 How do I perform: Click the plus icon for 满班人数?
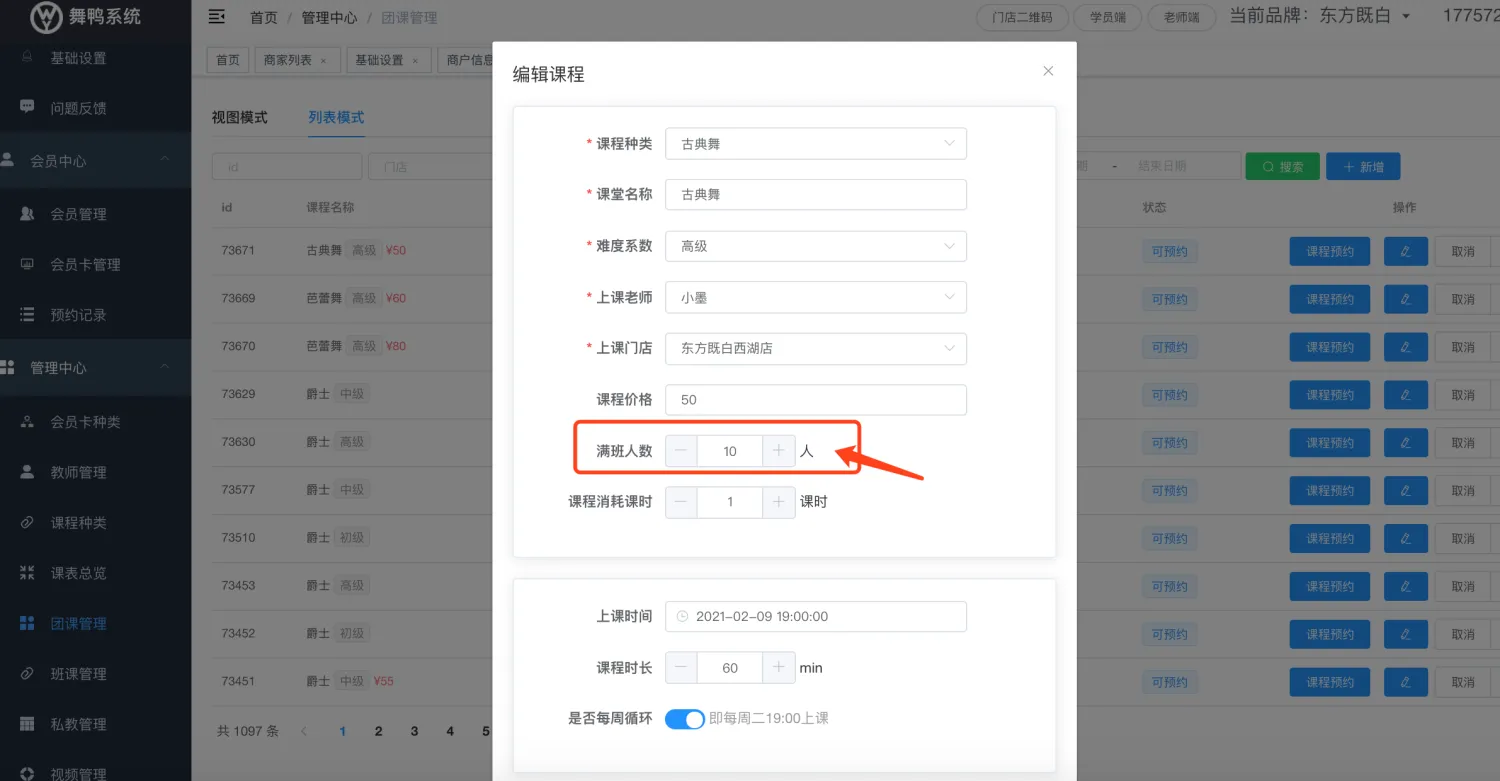(778, 451)
